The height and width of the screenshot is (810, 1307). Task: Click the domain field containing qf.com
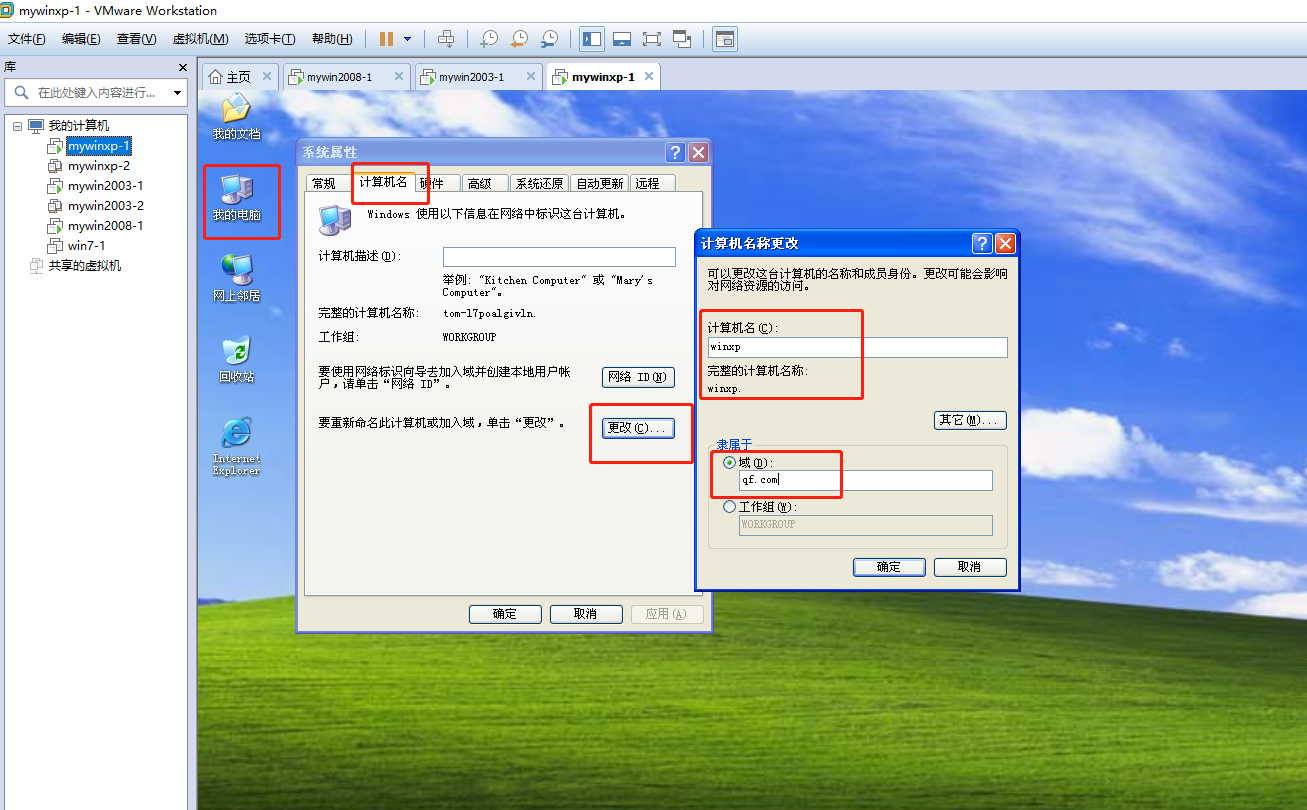tap(866, 481)
